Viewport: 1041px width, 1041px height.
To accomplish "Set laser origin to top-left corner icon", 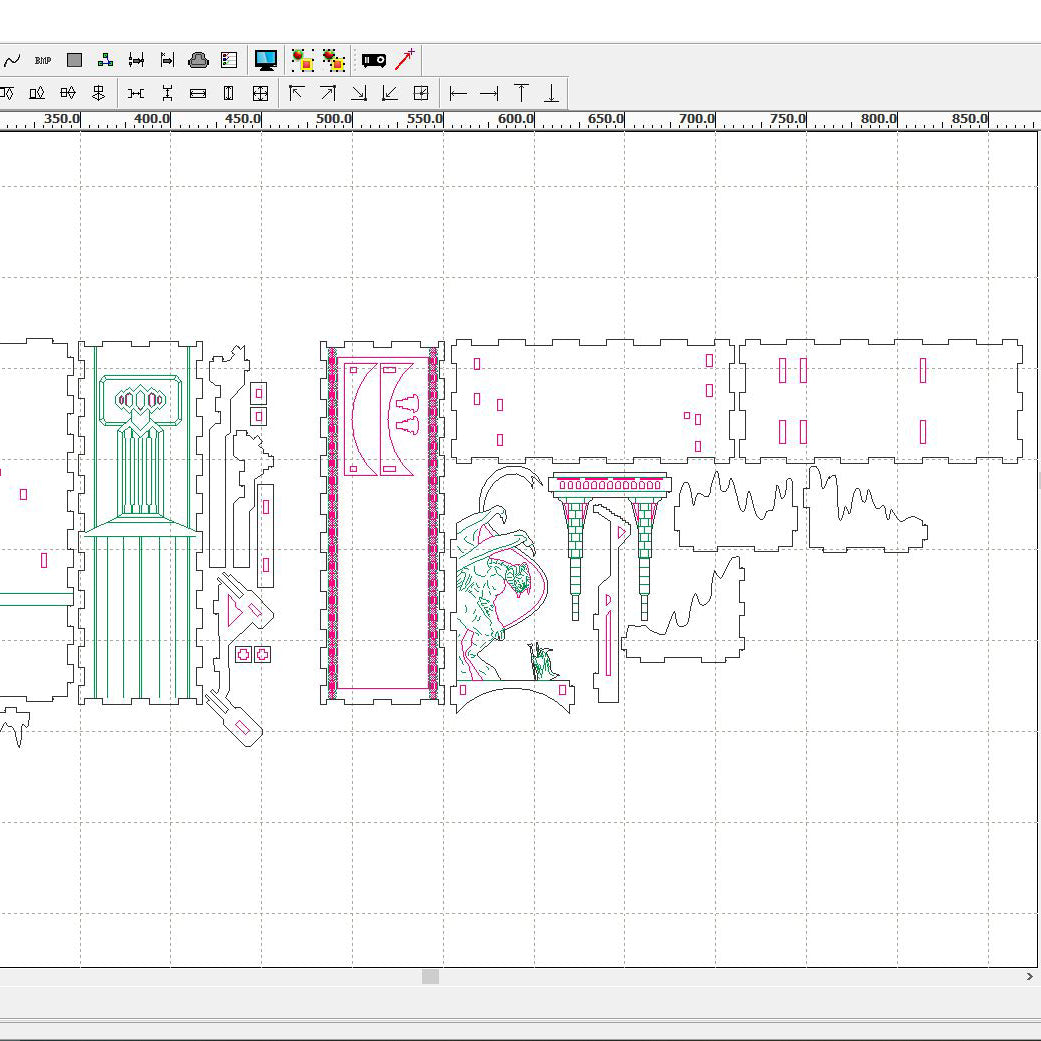I will tap(296, 93).
